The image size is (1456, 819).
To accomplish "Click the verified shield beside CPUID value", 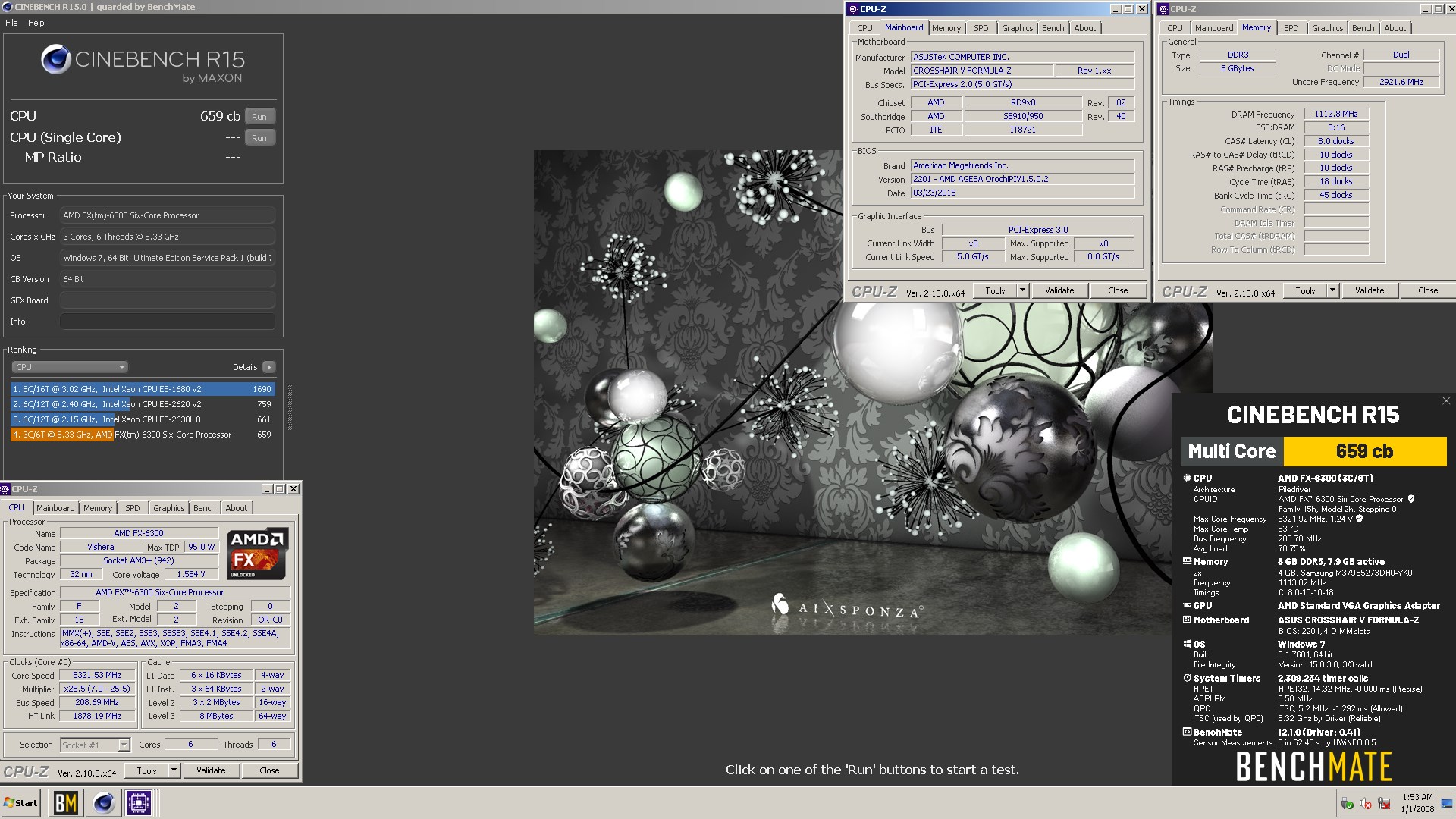I will tap(1411, 499).
